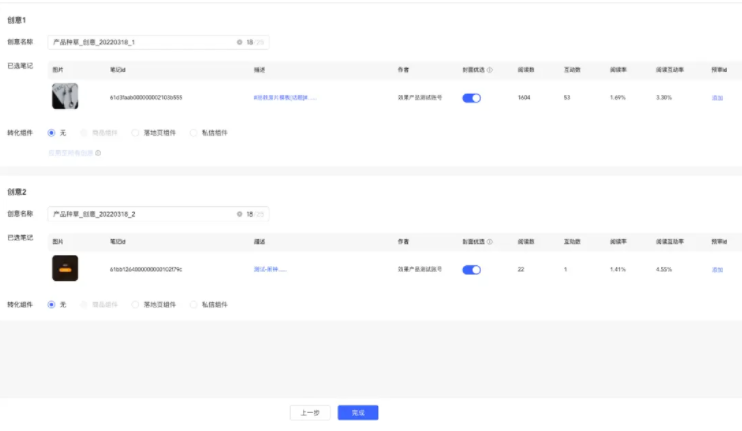This screenshot has width=742, height=431.
Task: Click the author name in the 创意1 row
Action: (x=420, y=97)
